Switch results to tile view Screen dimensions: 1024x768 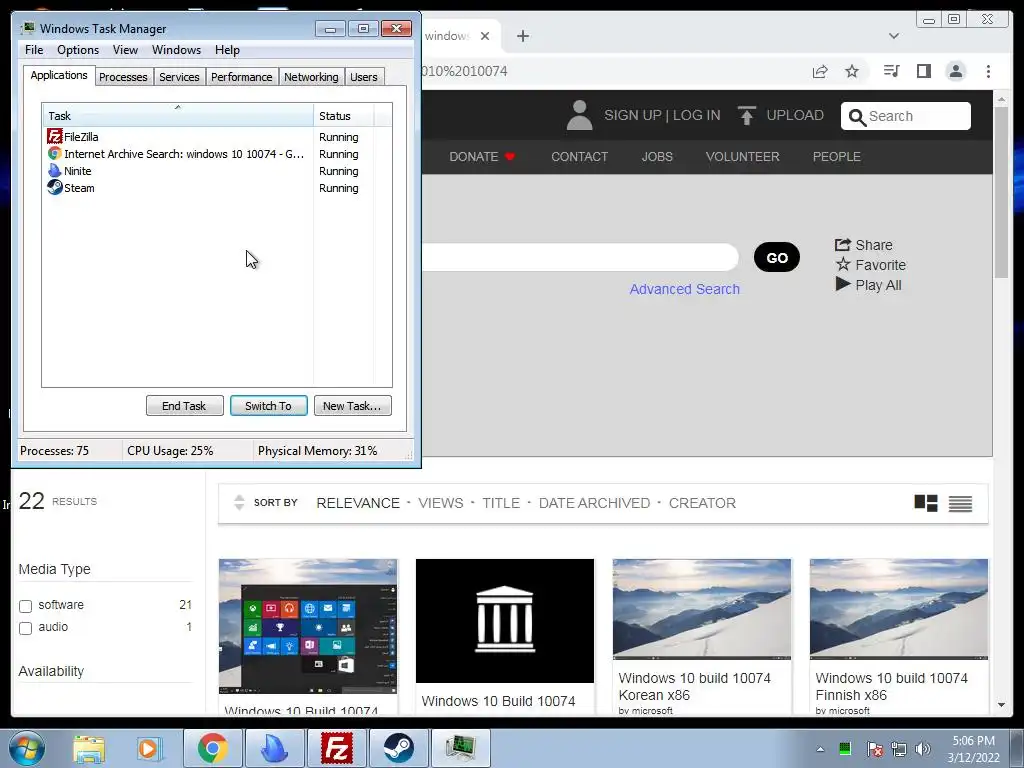tap(926, 503)
